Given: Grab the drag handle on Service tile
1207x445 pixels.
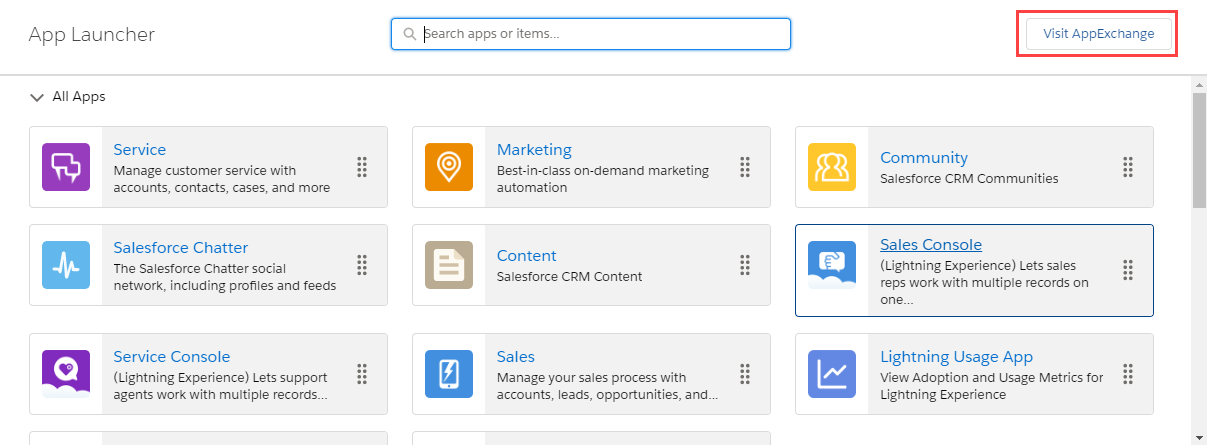Looking at the screenshot, I should click(362, 167).
